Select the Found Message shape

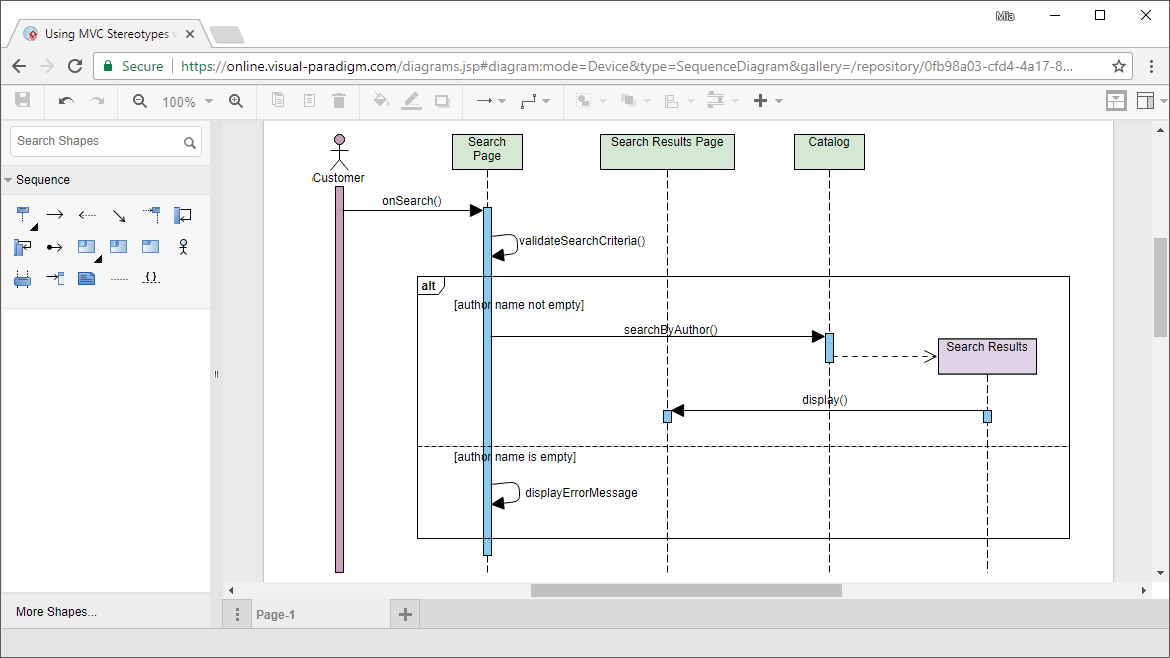(54, 247)
